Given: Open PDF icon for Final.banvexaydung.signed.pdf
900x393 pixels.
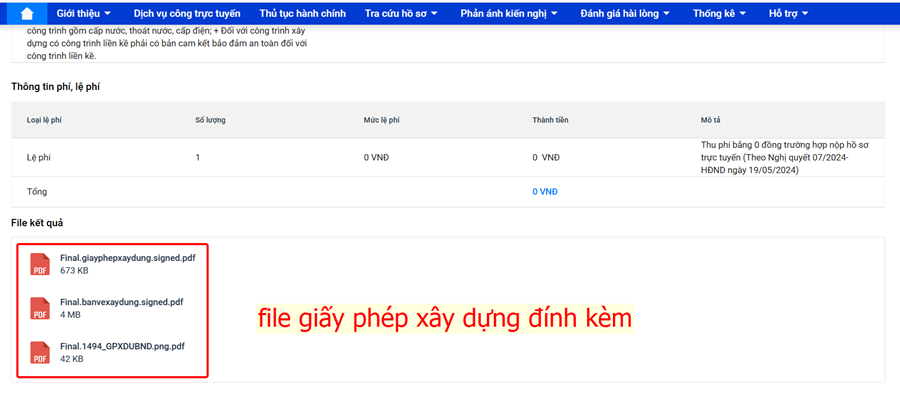Looking at the screenshot, I should click(40, 308).
